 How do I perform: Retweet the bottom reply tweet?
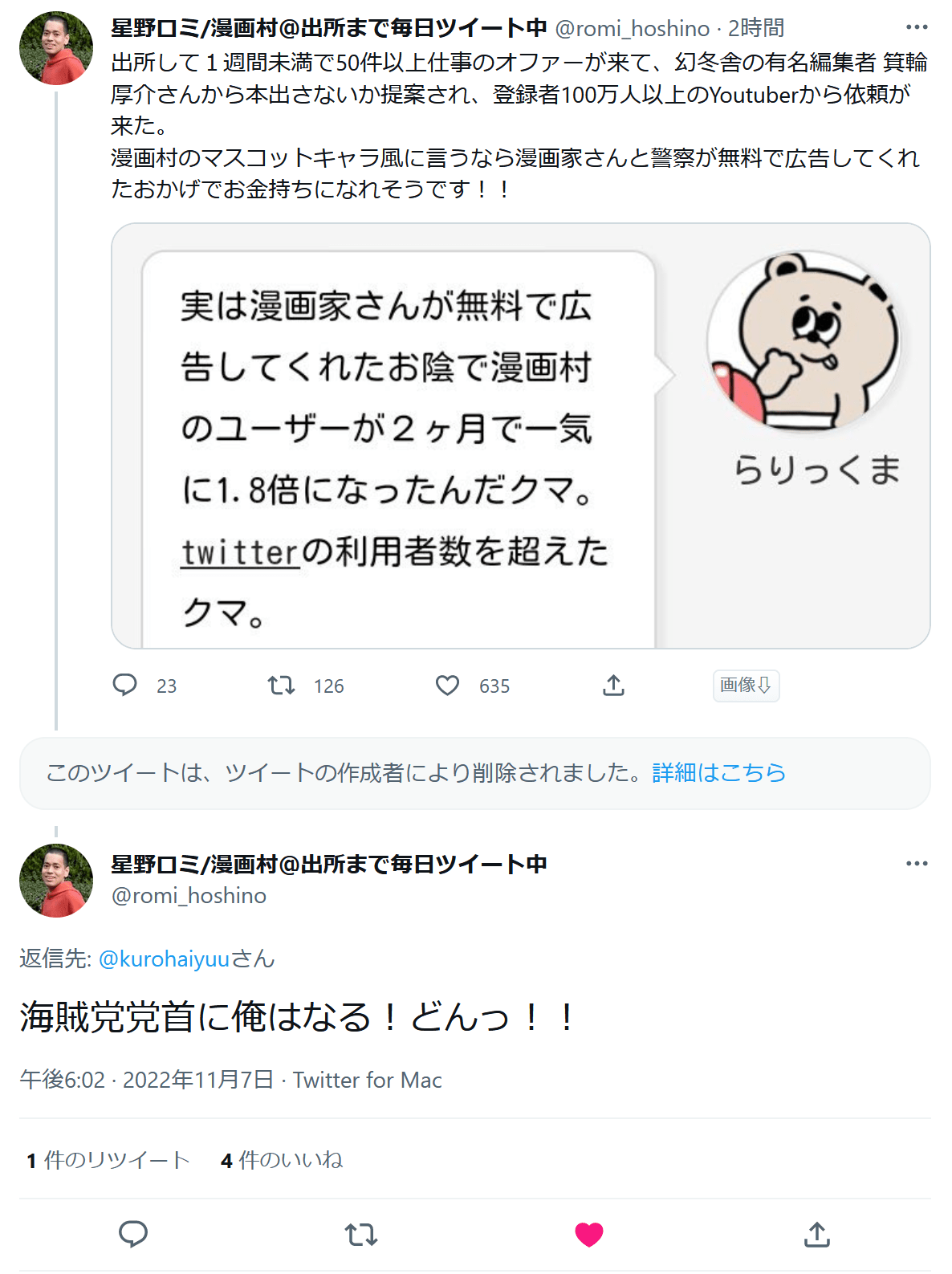[361, 1234]
